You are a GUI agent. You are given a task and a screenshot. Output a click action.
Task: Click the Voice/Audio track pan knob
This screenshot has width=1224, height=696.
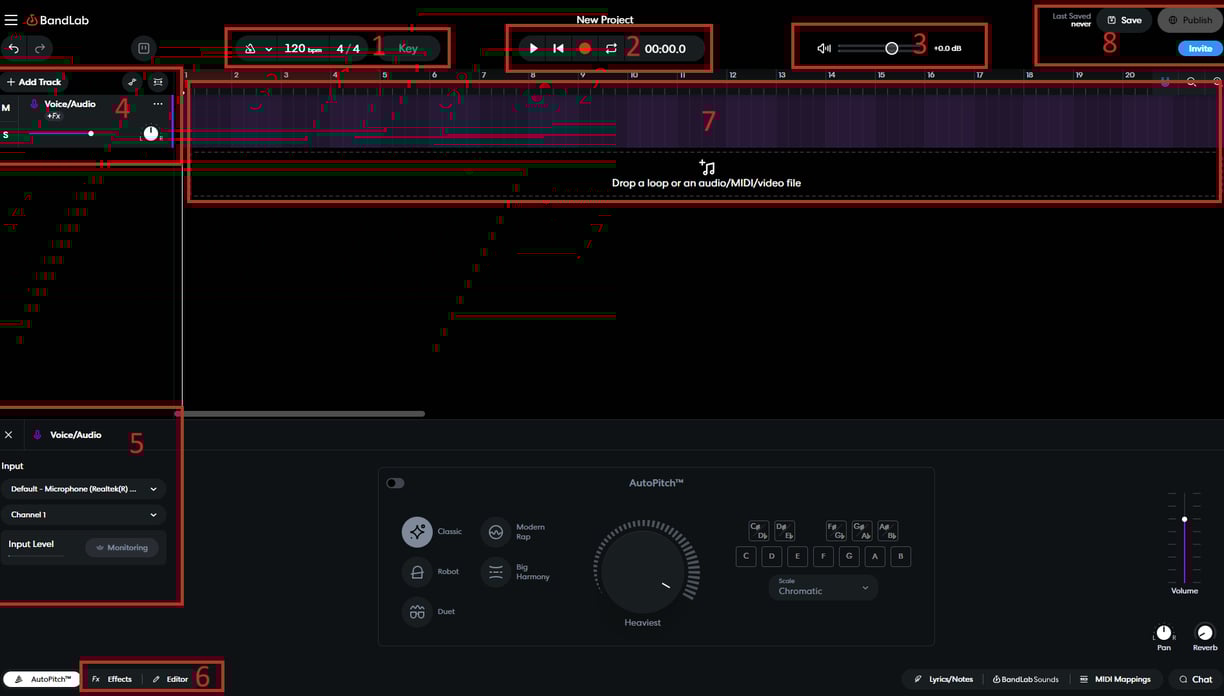pos(150,133)
